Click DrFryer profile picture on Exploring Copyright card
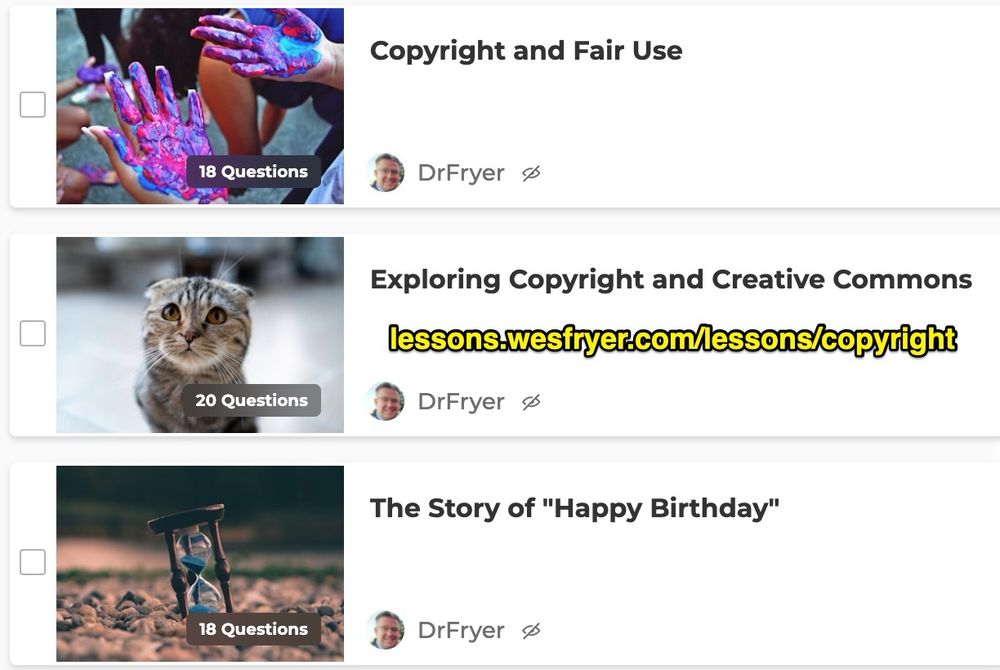Viewport: 1000px width, 670px height. pos(386,402)
